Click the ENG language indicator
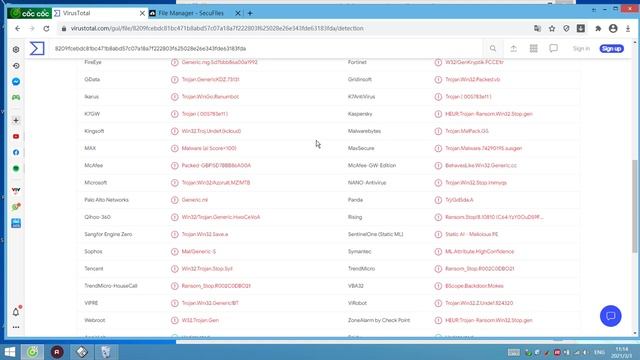The image size is (640, 360). point(599,352)
